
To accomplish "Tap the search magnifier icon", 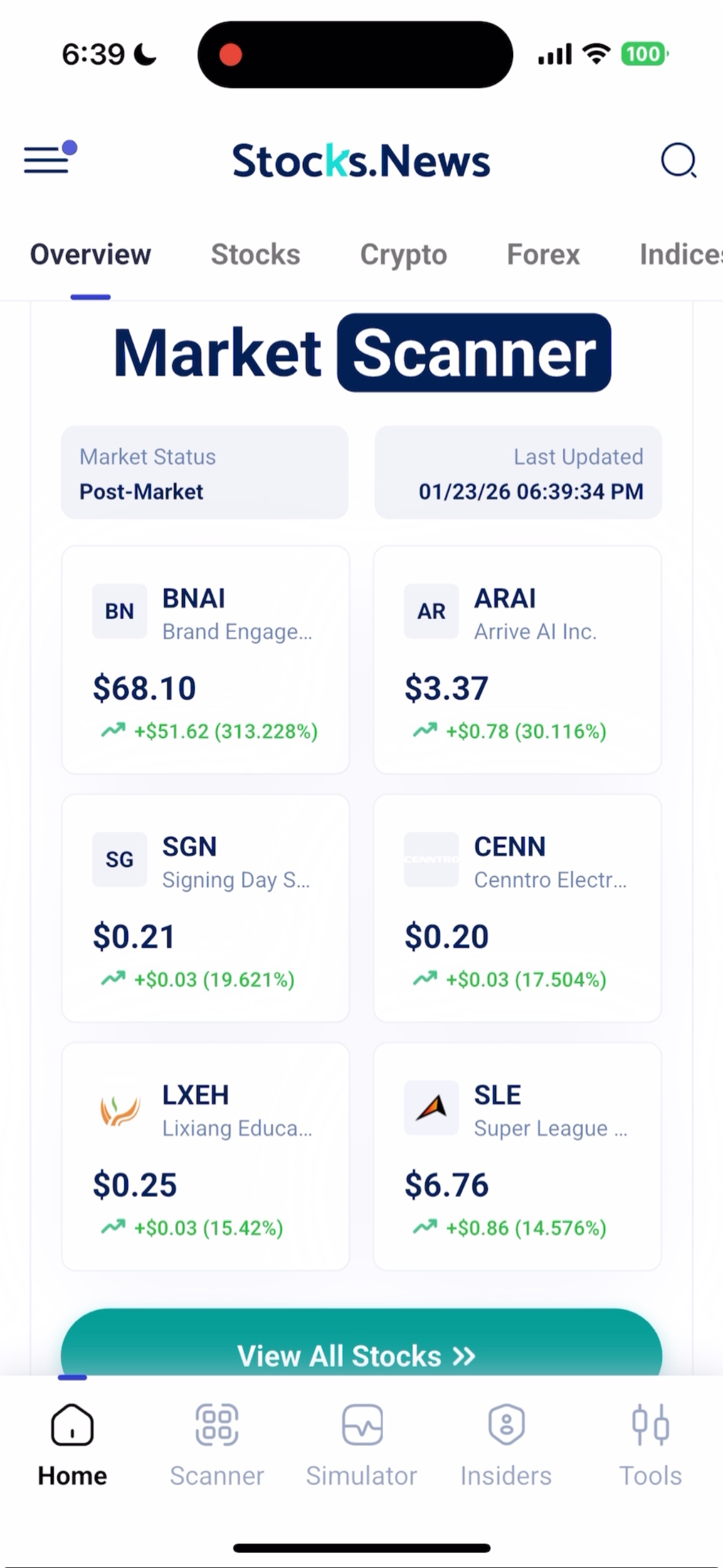I will point(678,161).
